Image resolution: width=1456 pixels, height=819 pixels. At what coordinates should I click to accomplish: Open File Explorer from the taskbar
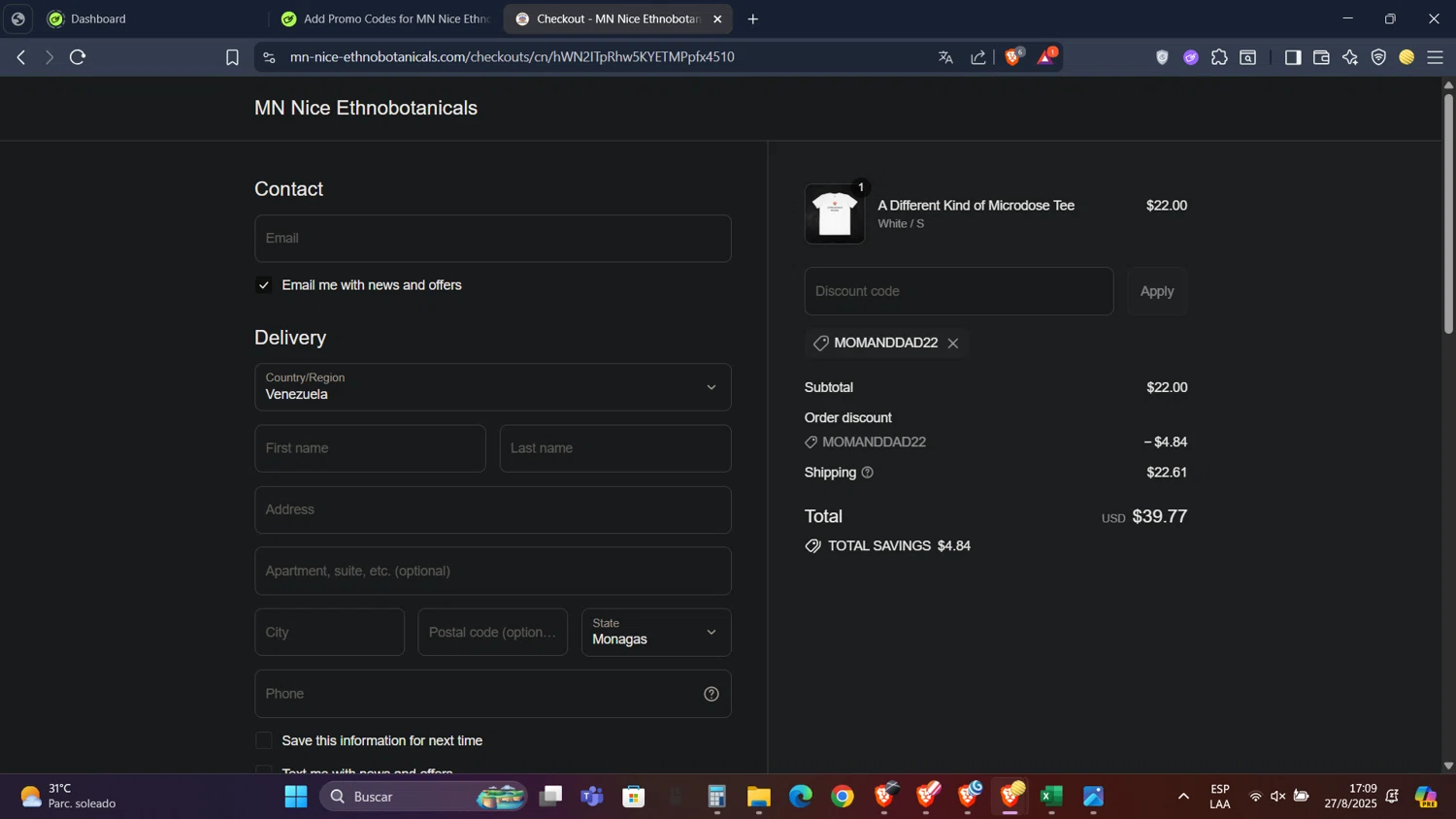[x=759, y=797]
